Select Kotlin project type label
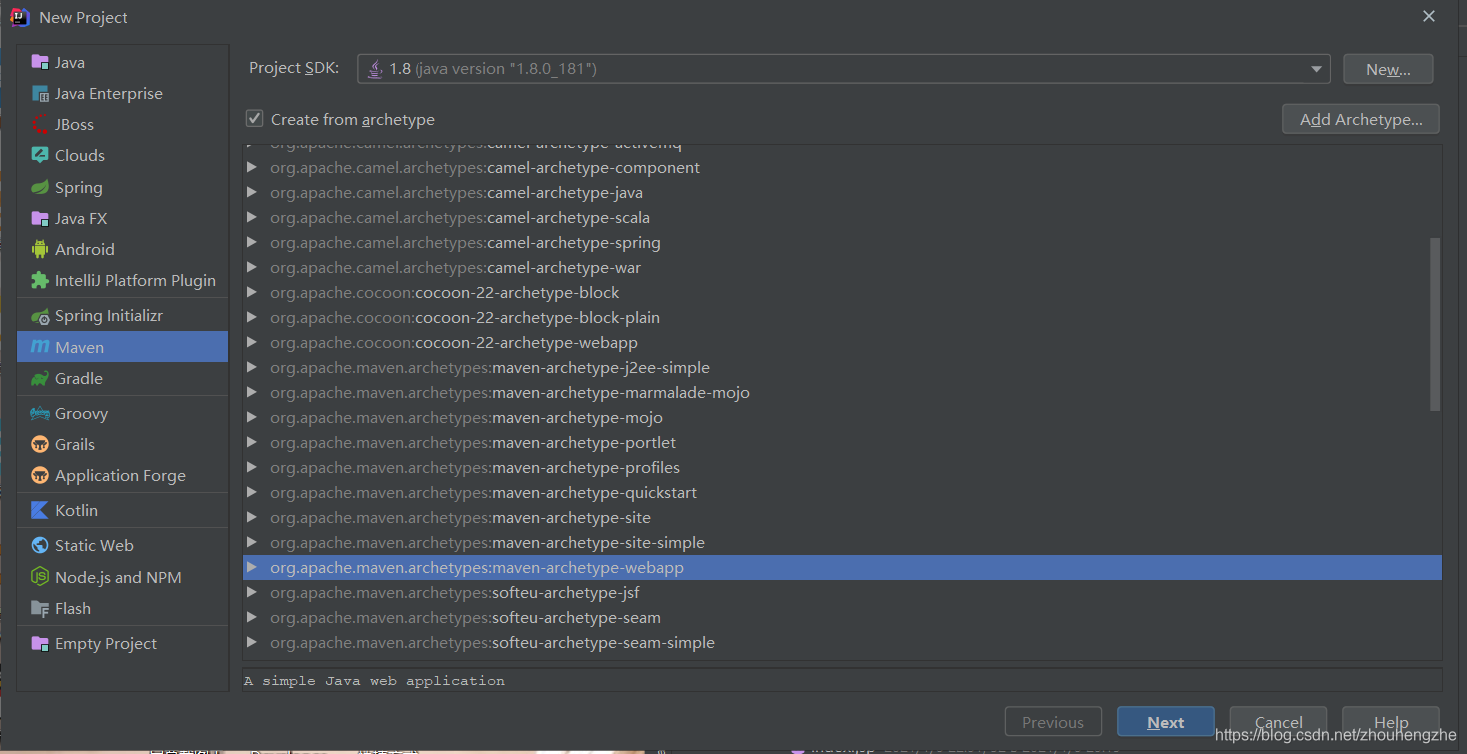 [76, 510]
